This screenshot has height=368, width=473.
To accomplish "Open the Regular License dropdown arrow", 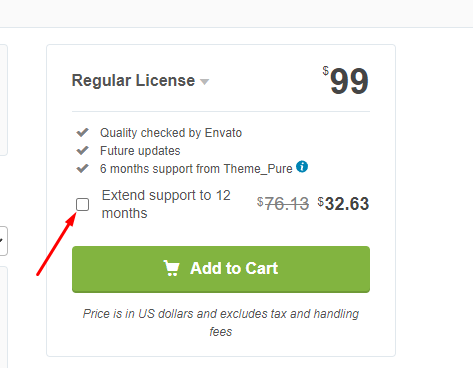I will (204, 81).
